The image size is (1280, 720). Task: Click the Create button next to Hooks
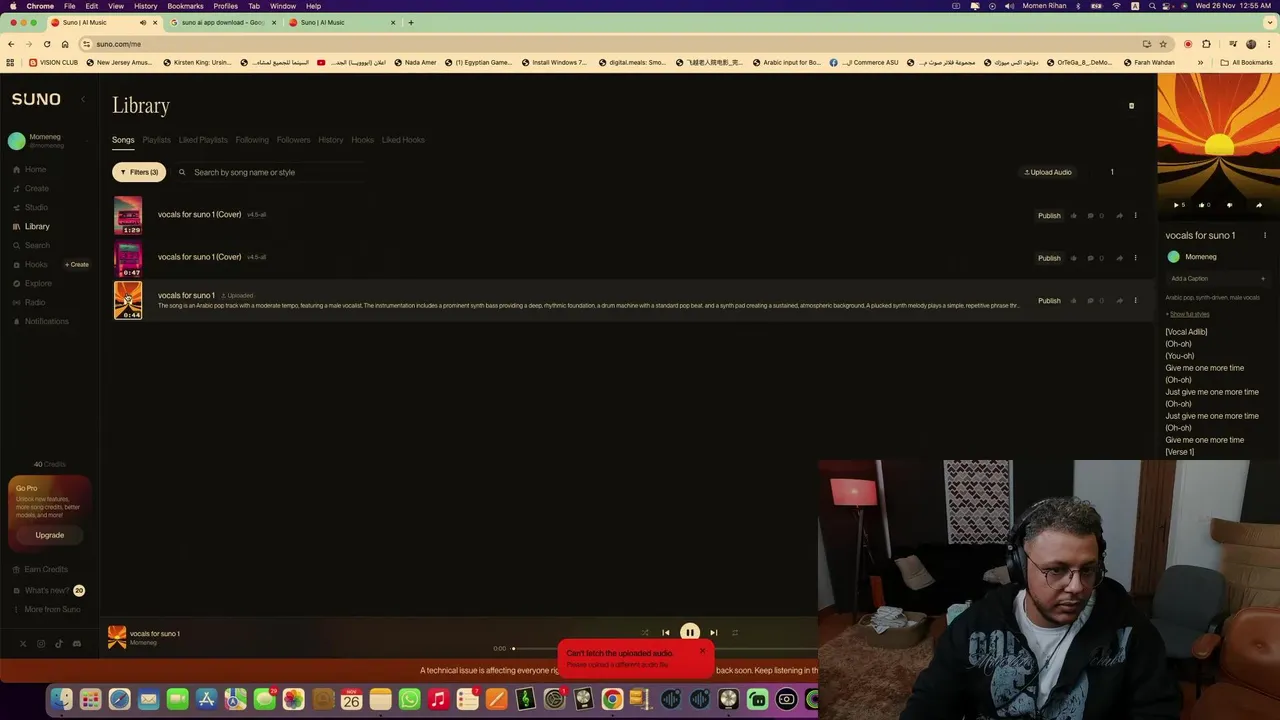[x=77, y=264]
